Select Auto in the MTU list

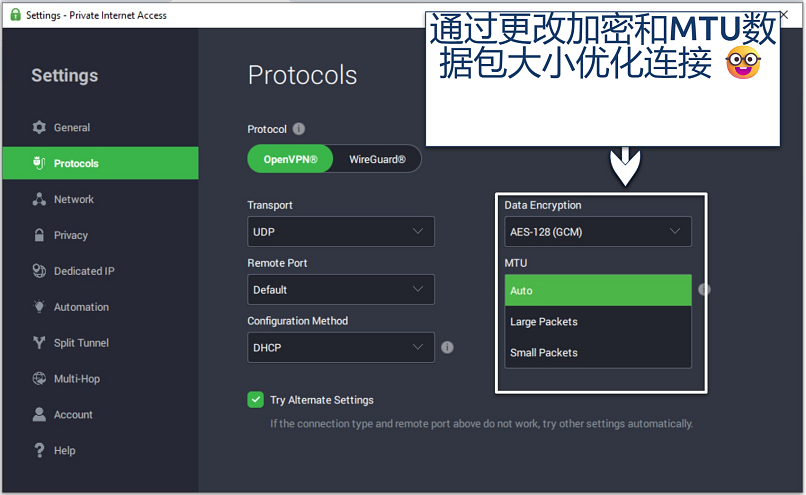598,290
